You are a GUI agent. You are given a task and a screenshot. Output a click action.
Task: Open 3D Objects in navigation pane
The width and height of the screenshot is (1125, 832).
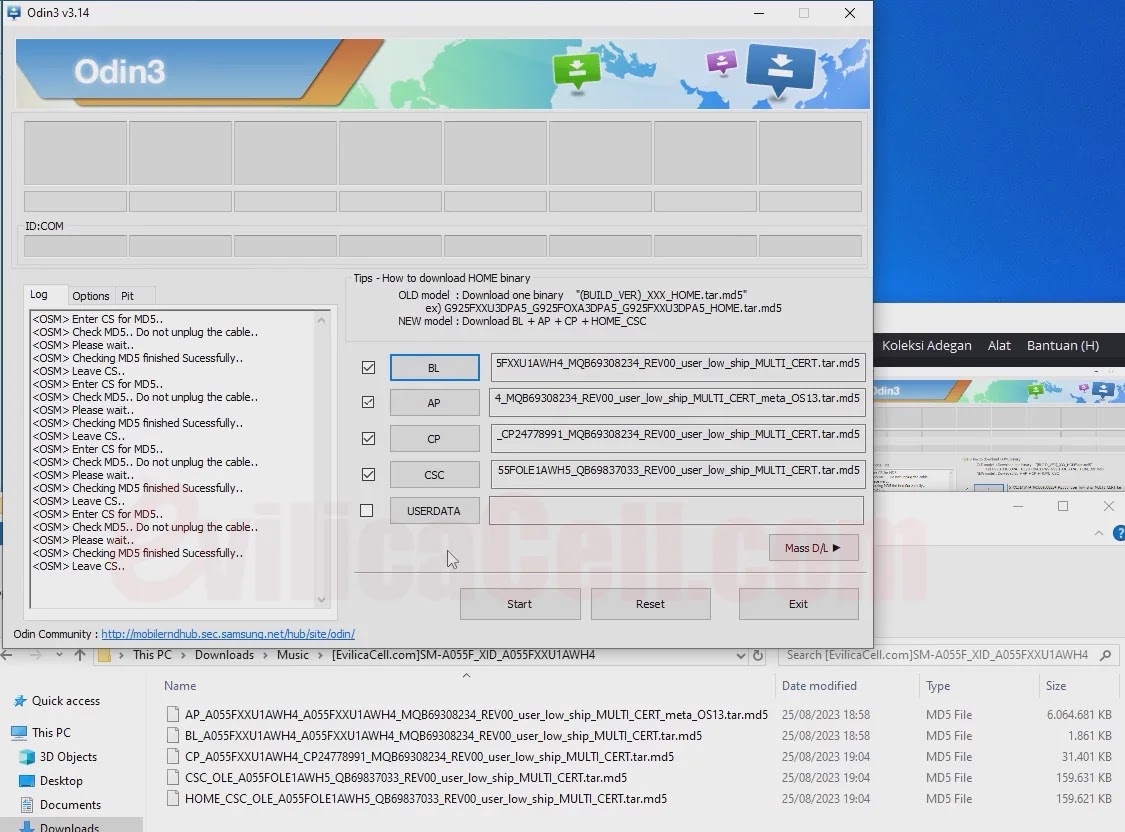[x=68, y=757]
